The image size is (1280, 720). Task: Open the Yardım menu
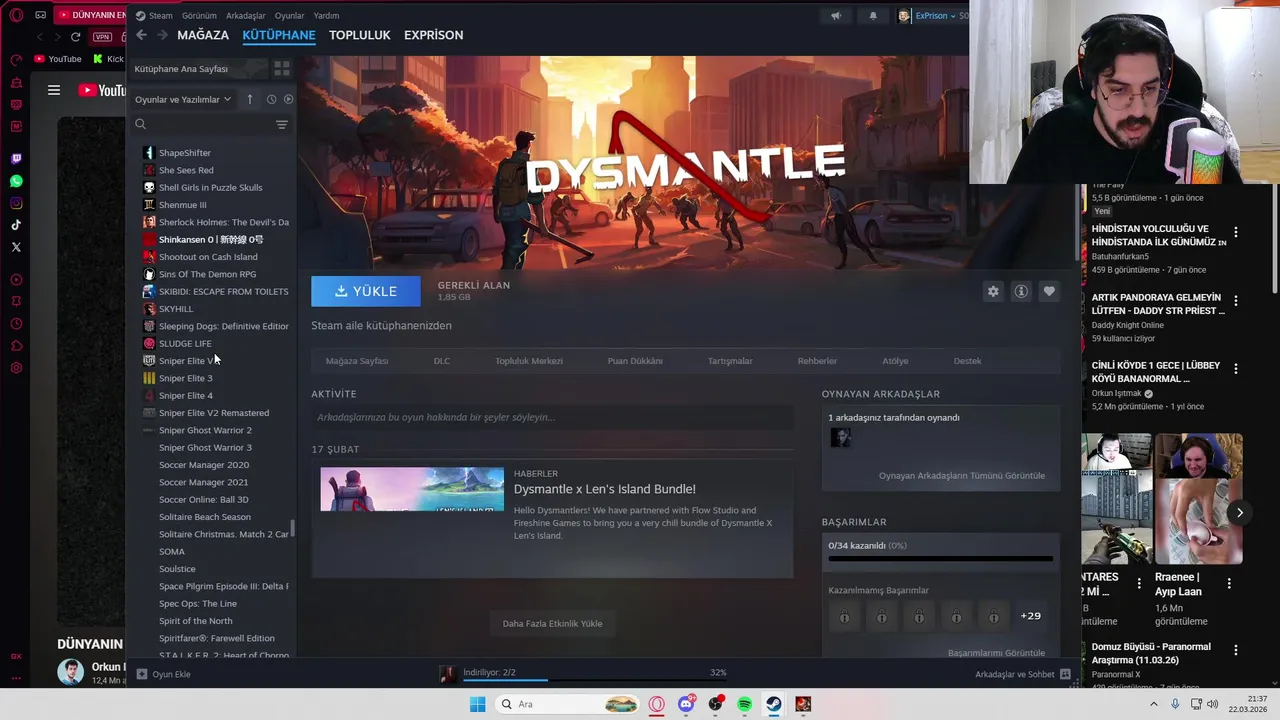click(x=326, y=16)
